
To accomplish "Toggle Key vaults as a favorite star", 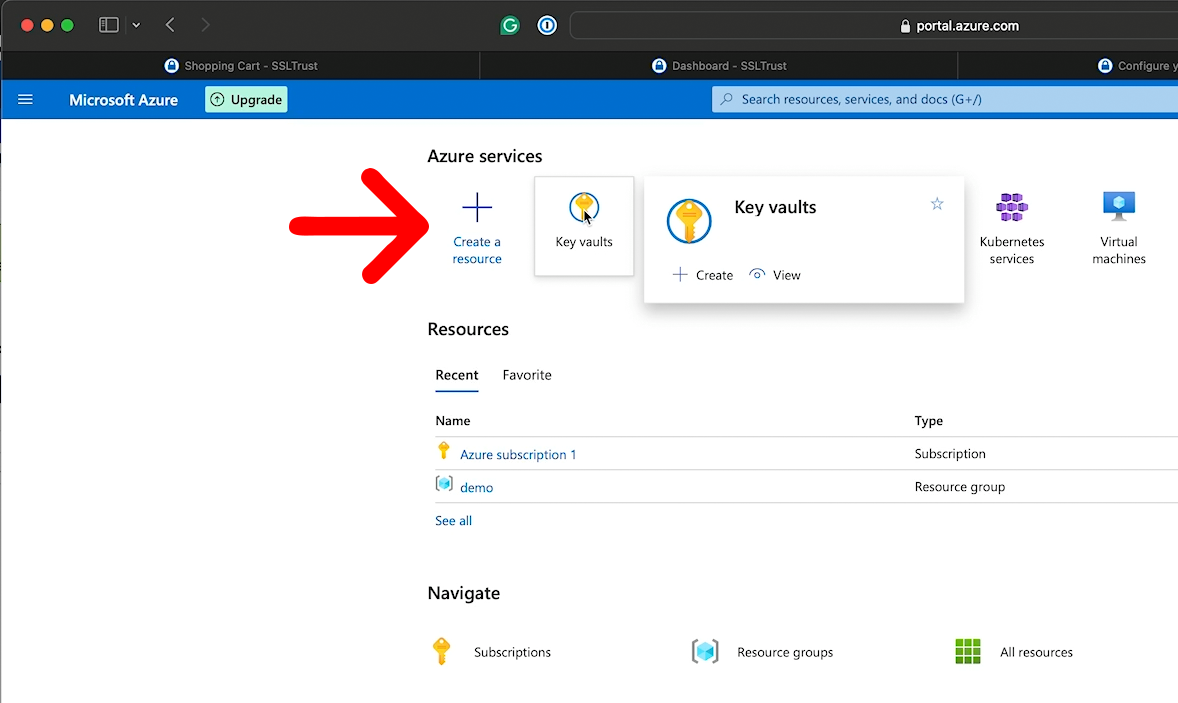I will 937,203.
